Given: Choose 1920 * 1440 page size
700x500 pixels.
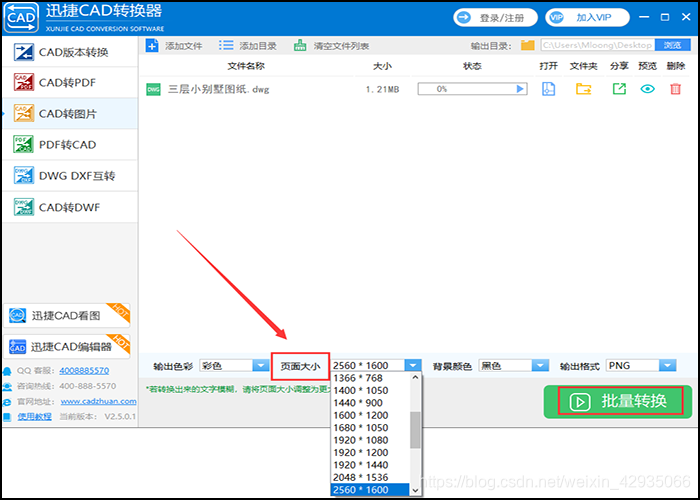Looking at the screenshot, I should click(x=370, y=465).
